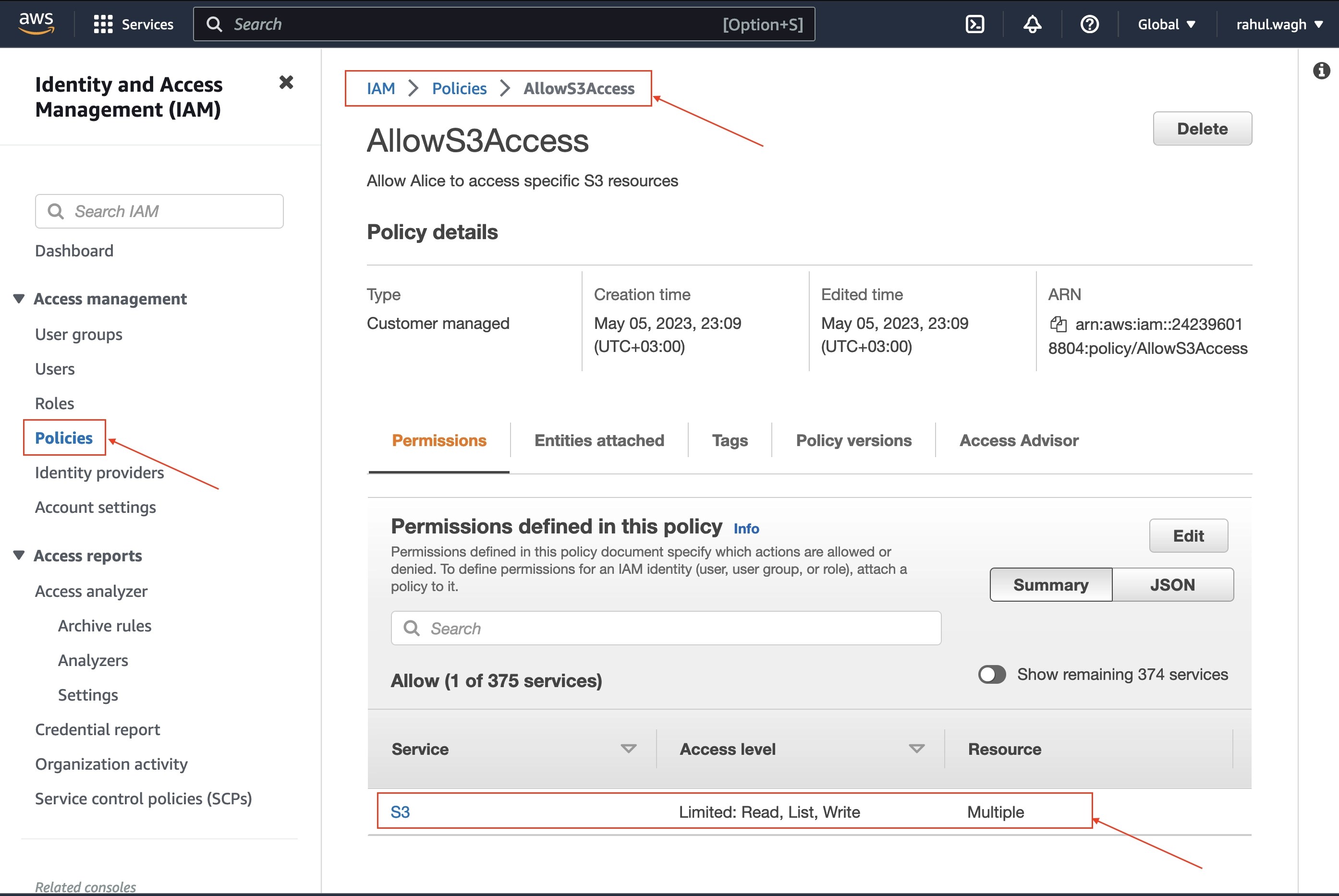Open the S3 service permissions link

coord(400,811)
